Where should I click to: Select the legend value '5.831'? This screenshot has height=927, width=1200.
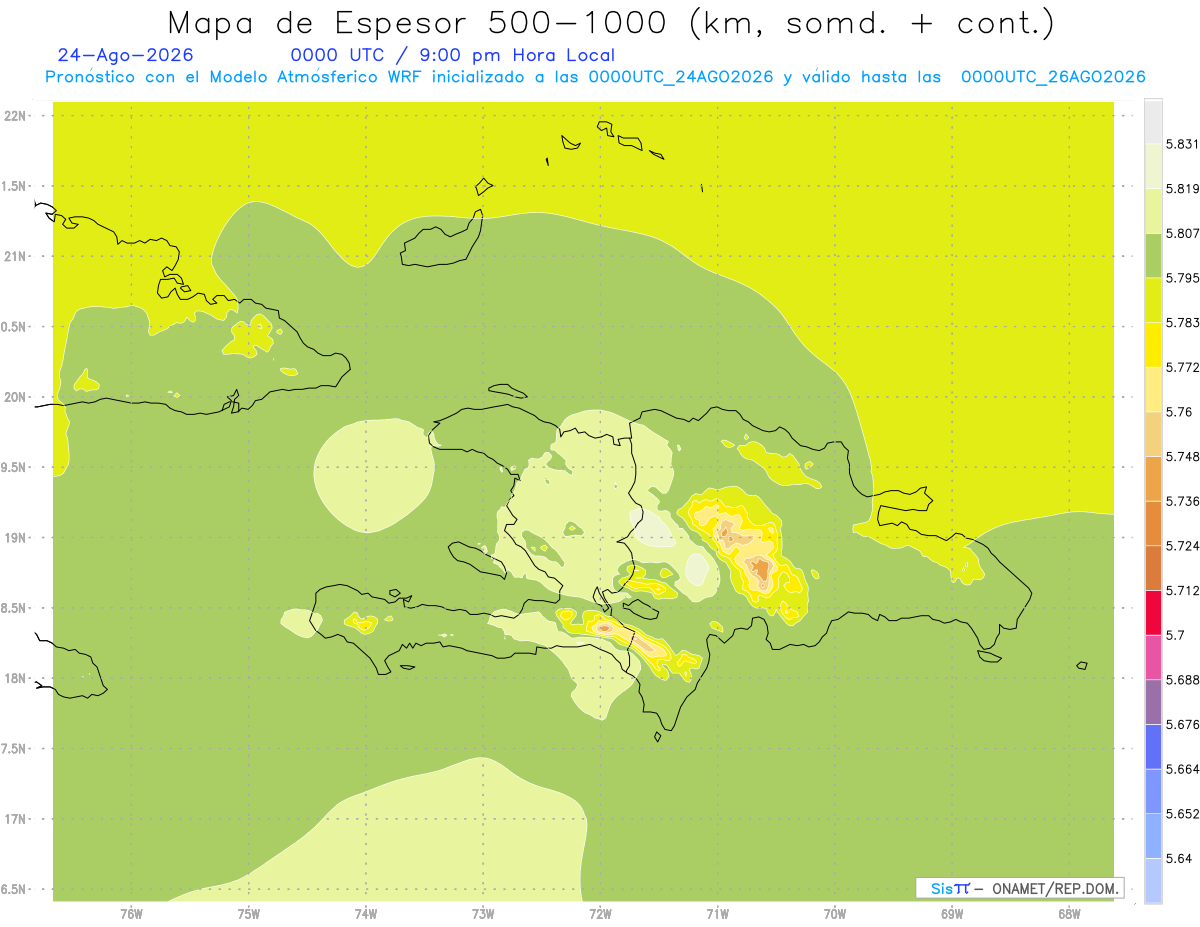click(x=1183, y=144)
